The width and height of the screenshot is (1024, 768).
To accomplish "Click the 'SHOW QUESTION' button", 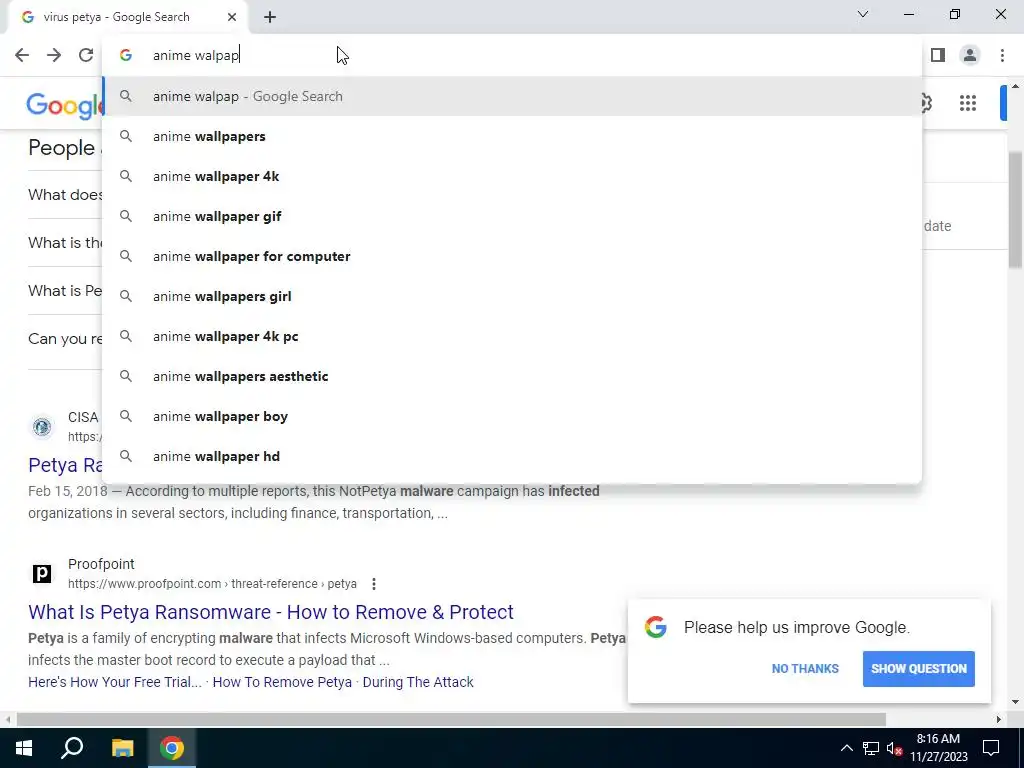I will pos(918,669).
